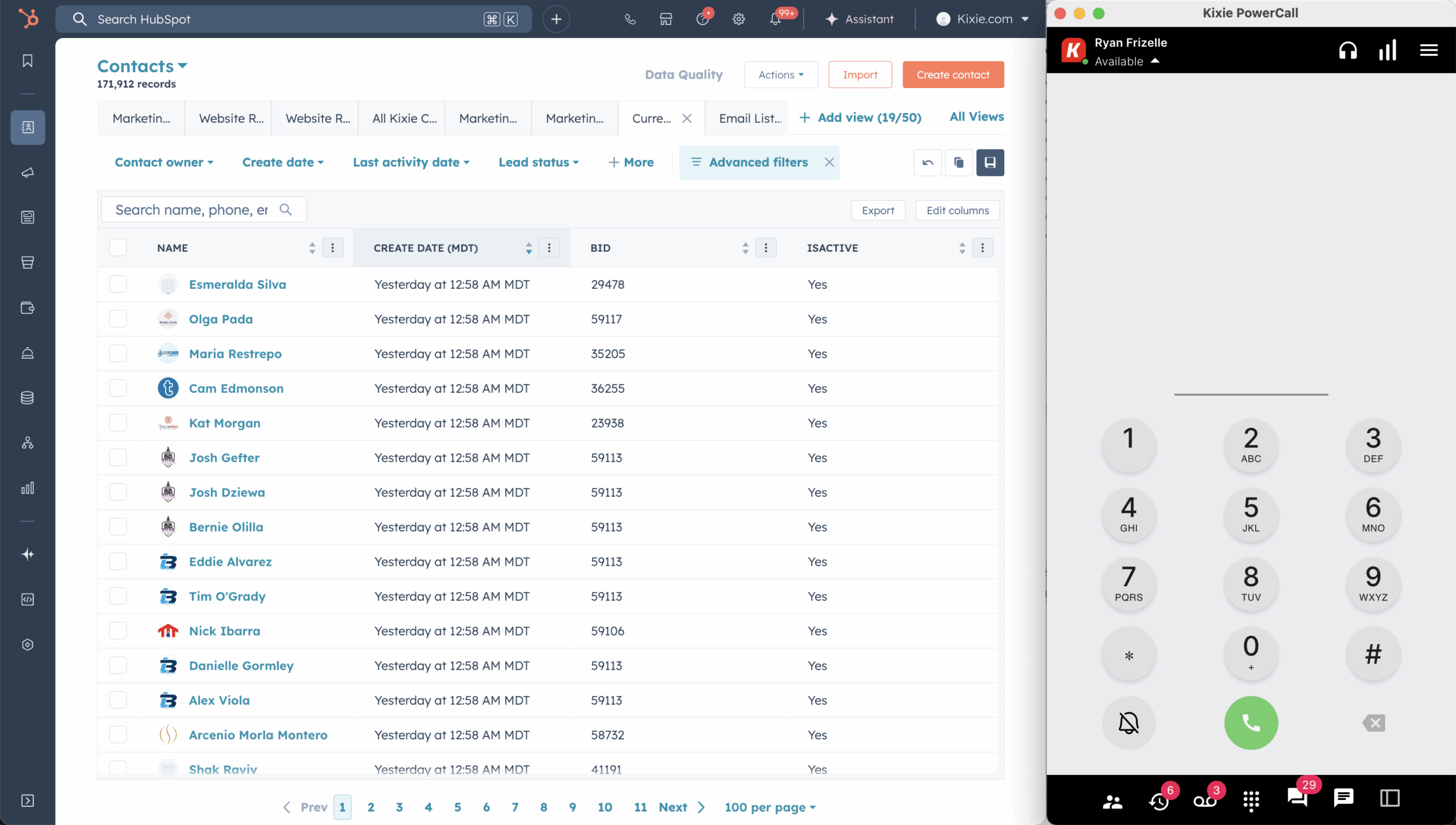Select the All Views tab
The width and height of the screenshot is (1456, 825).
click(976, 117)
